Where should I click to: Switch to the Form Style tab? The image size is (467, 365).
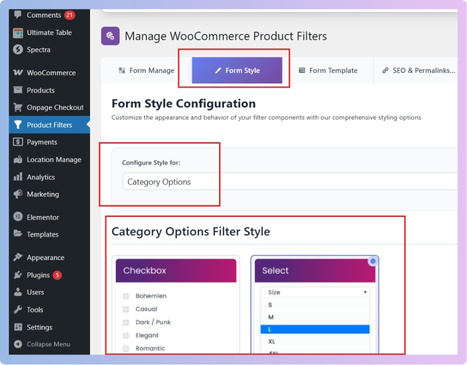click(x=237, y=70)
